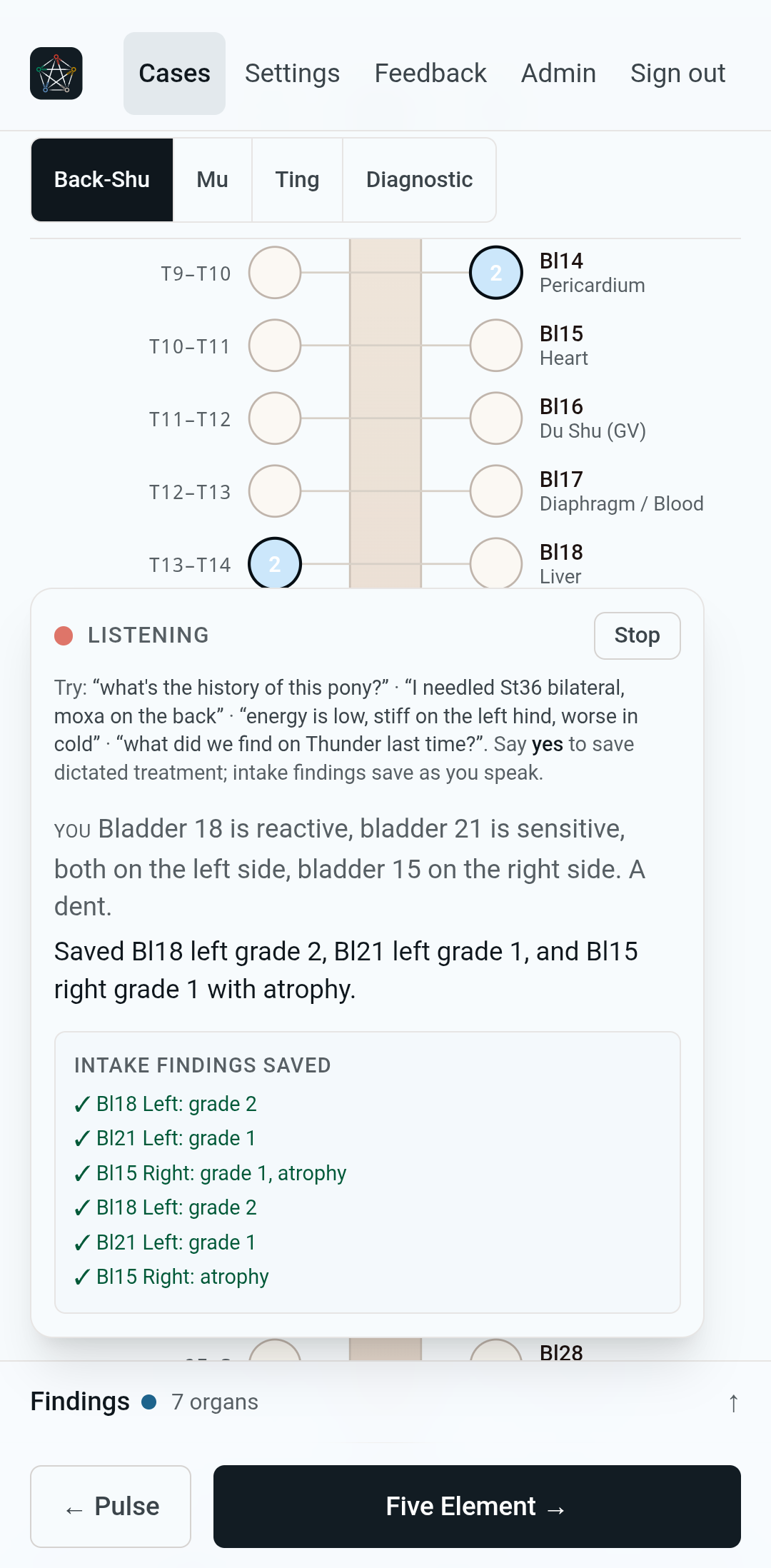Stop the voice listening session
Screen dimensions: 771x1568
[x=637, y=635]
